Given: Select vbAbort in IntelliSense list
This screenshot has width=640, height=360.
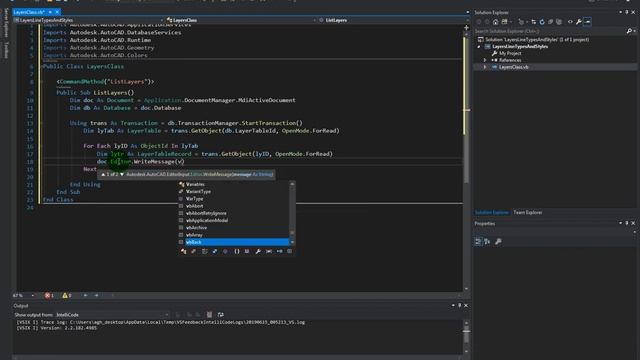Looking at the screenshot, I should [x=233, y=206].
